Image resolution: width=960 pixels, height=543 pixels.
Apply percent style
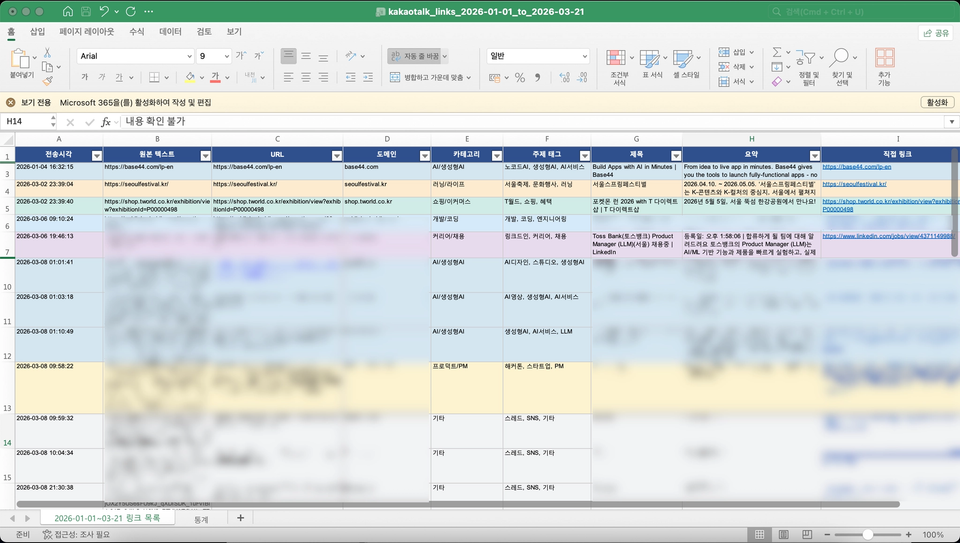click(520, 78)
